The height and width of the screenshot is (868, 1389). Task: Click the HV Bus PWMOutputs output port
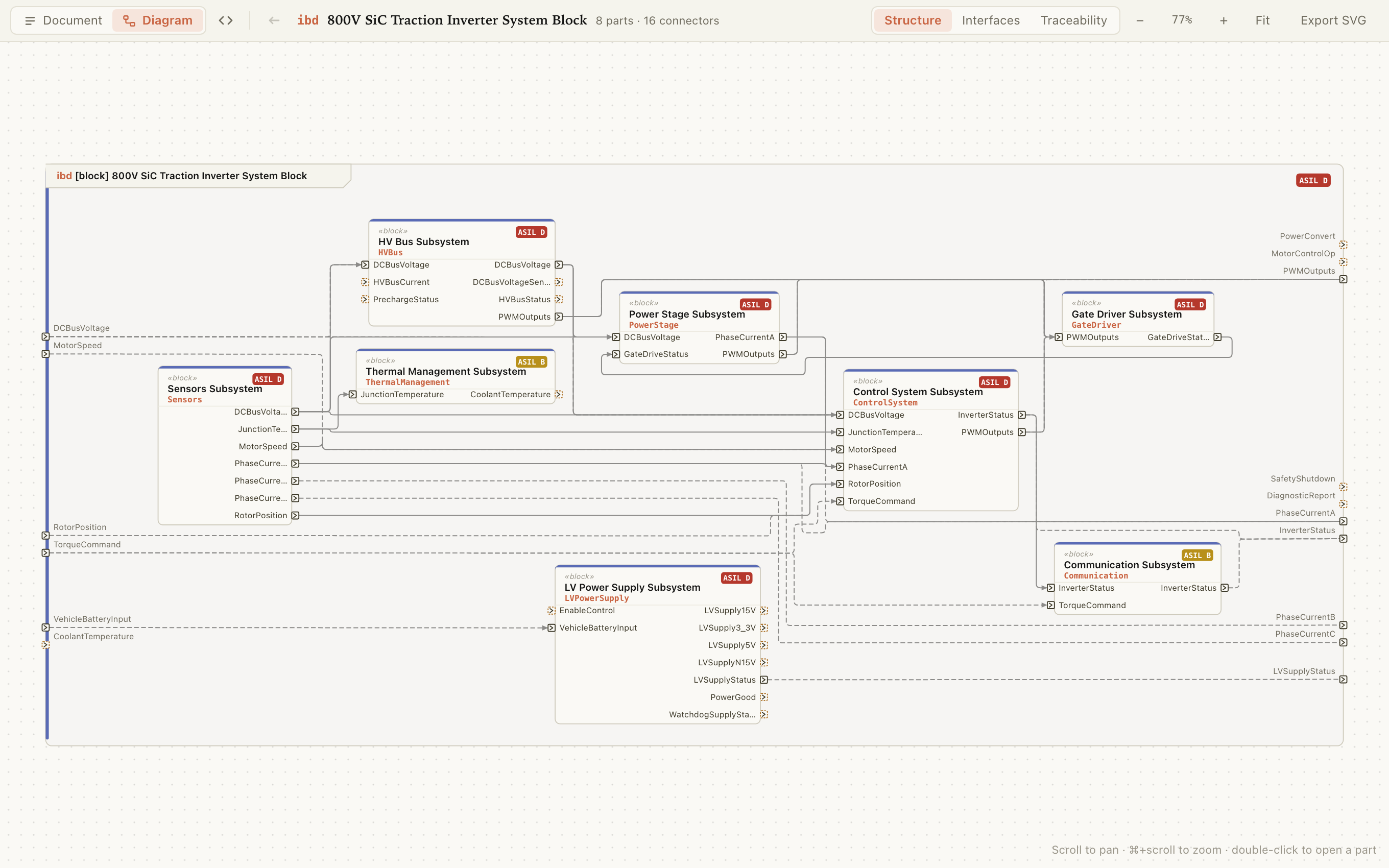559,317
